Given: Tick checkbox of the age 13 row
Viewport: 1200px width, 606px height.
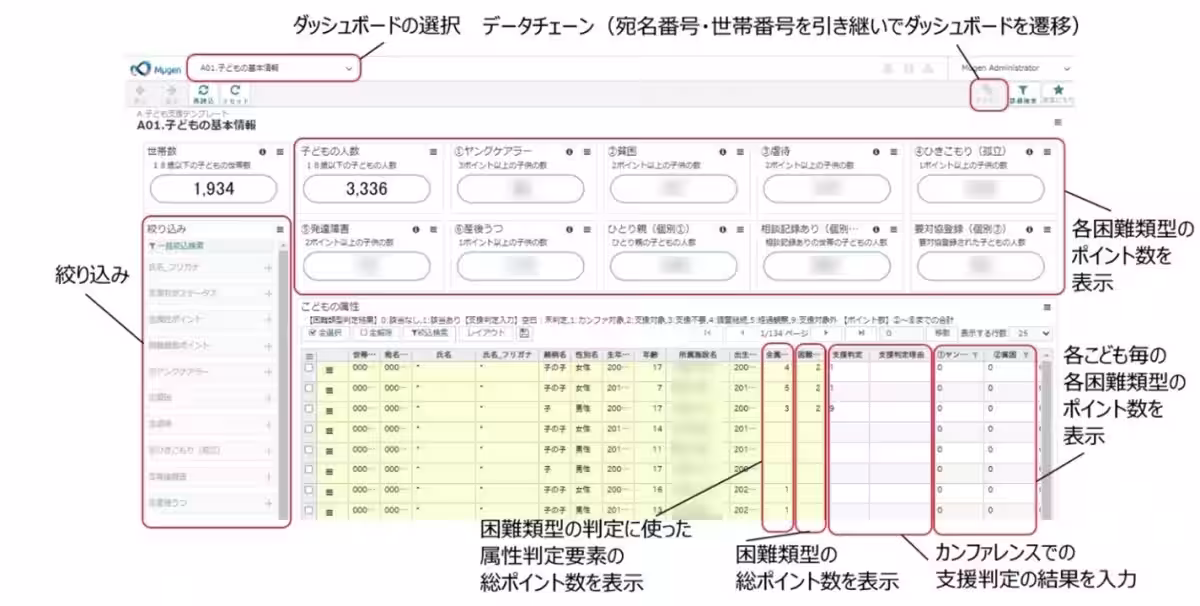Looking at the screenshot, I should tap(309, 510).
